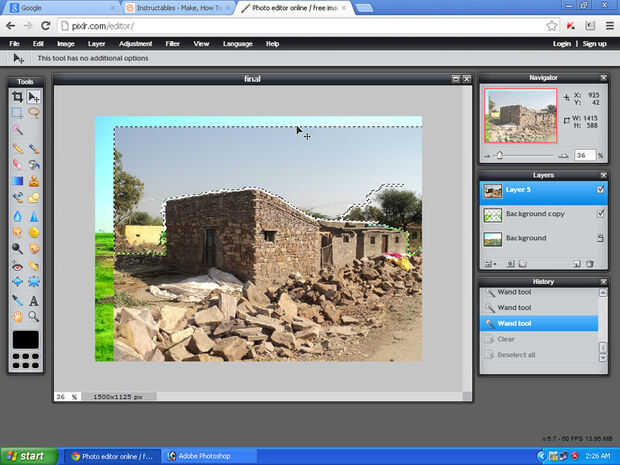Select the Marquee selection tool
620x465 pixels.
(17, 113)
